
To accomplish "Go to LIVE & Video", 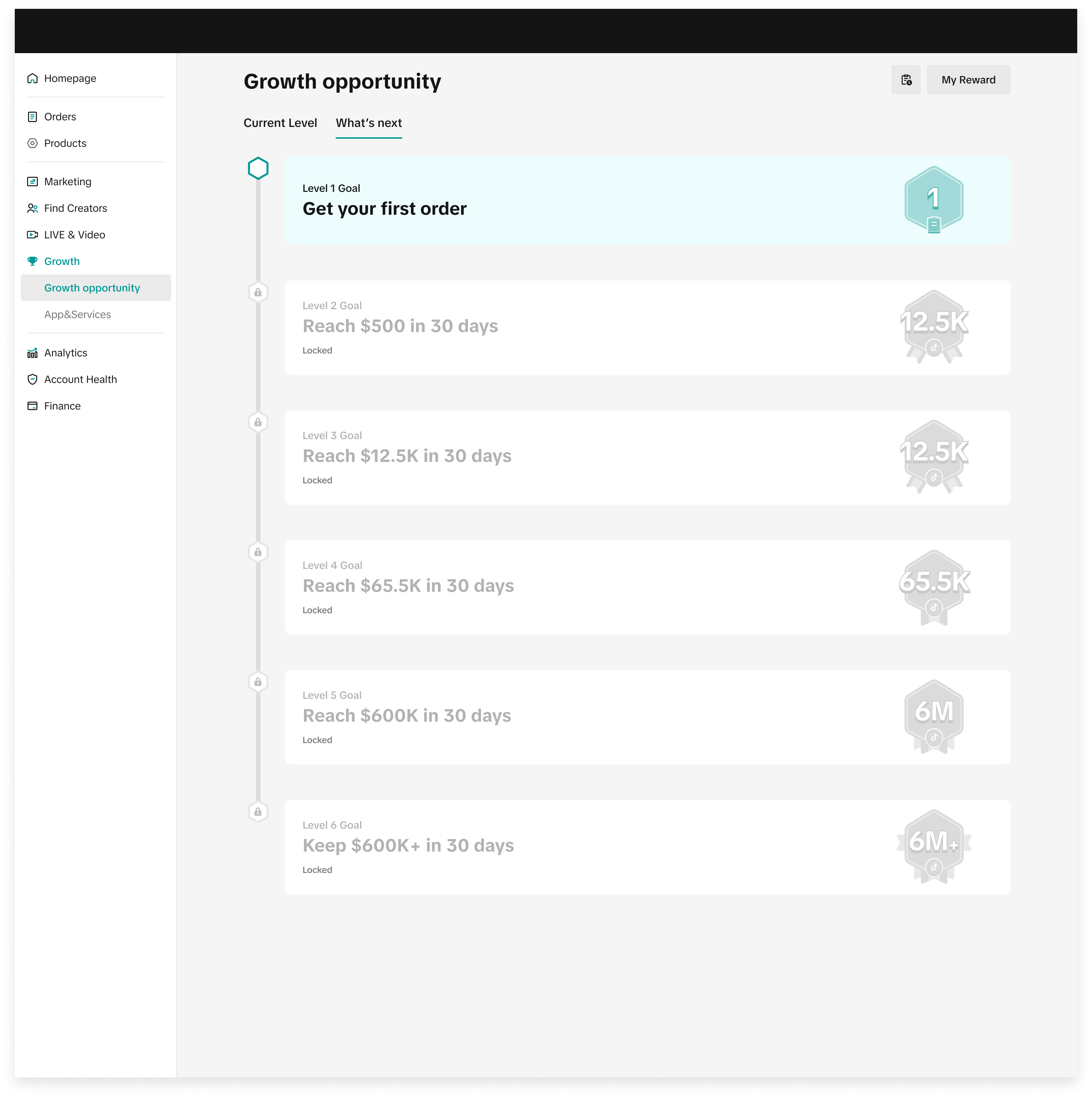I will pos(75,235).
